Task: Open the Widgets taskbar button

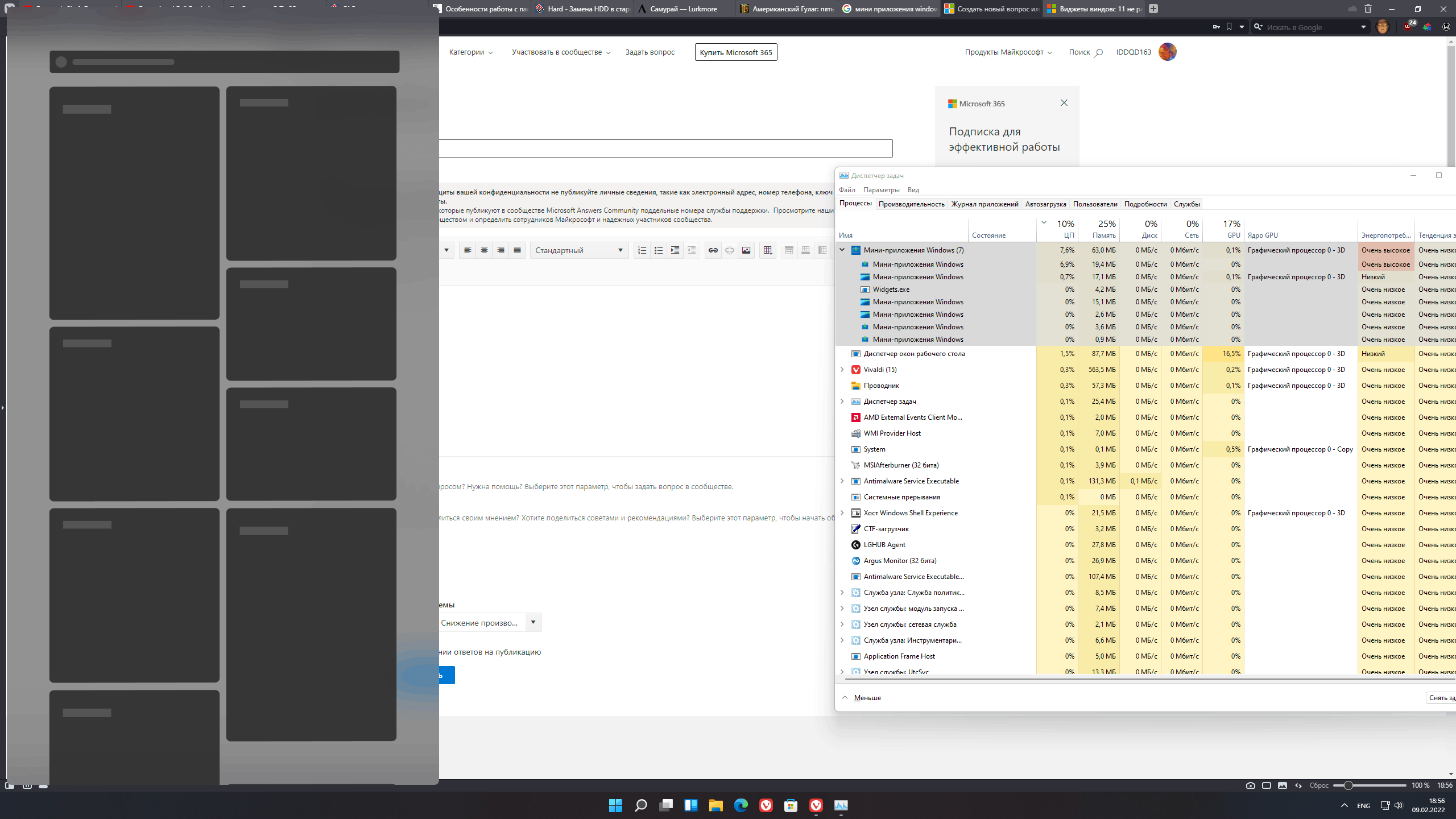Action: pyautogui.click(x=690, y=805)
